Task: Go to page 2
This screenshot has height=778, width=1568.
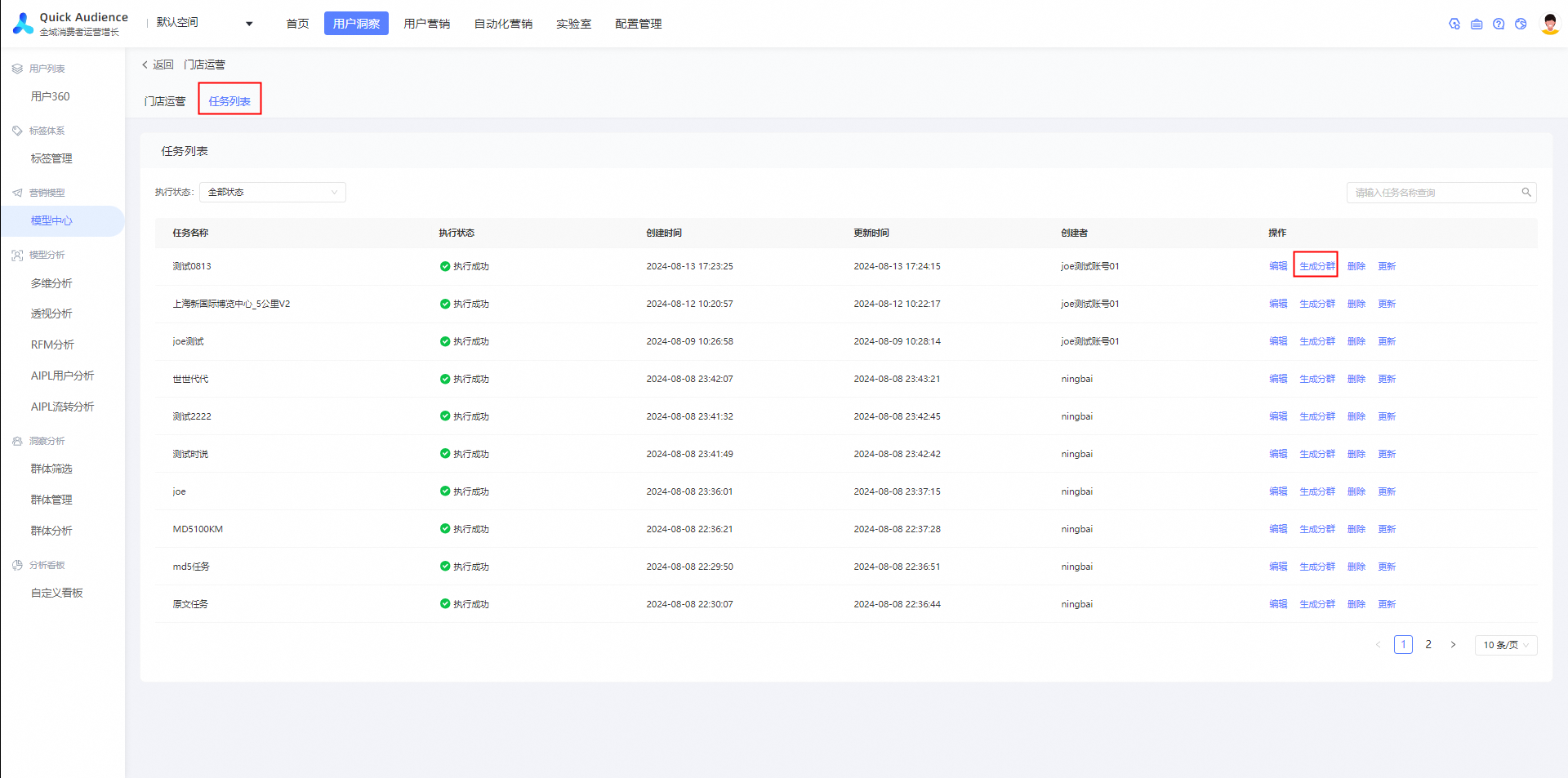Action: point(1428,645)
